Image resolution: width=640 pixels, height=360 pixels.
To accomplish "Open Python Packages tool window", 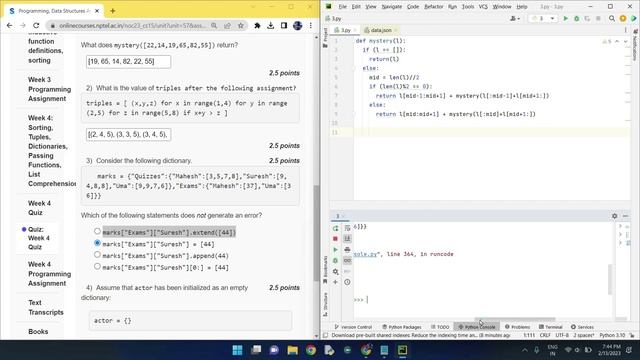I will pos(402,327).
